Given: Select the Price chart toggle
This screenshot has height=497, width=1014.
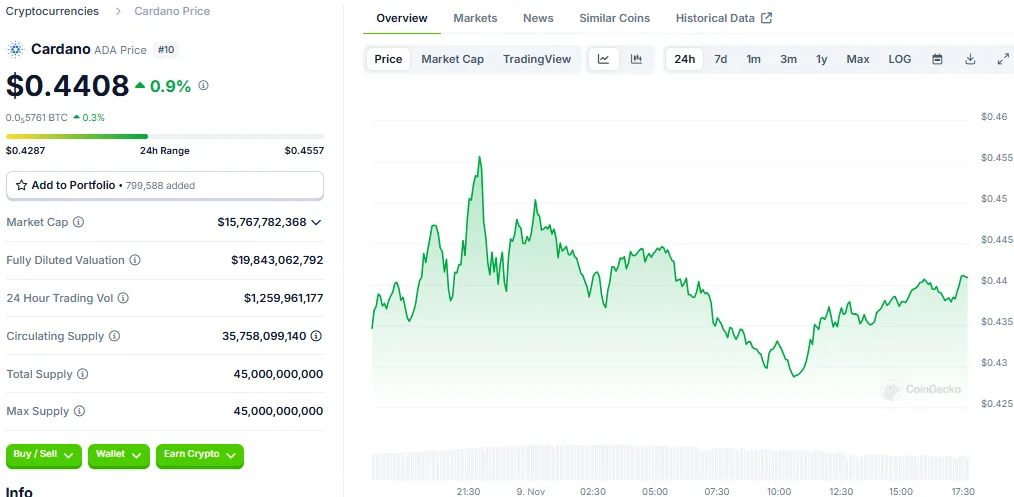Looking at the screenshot, I should [388, 59].
